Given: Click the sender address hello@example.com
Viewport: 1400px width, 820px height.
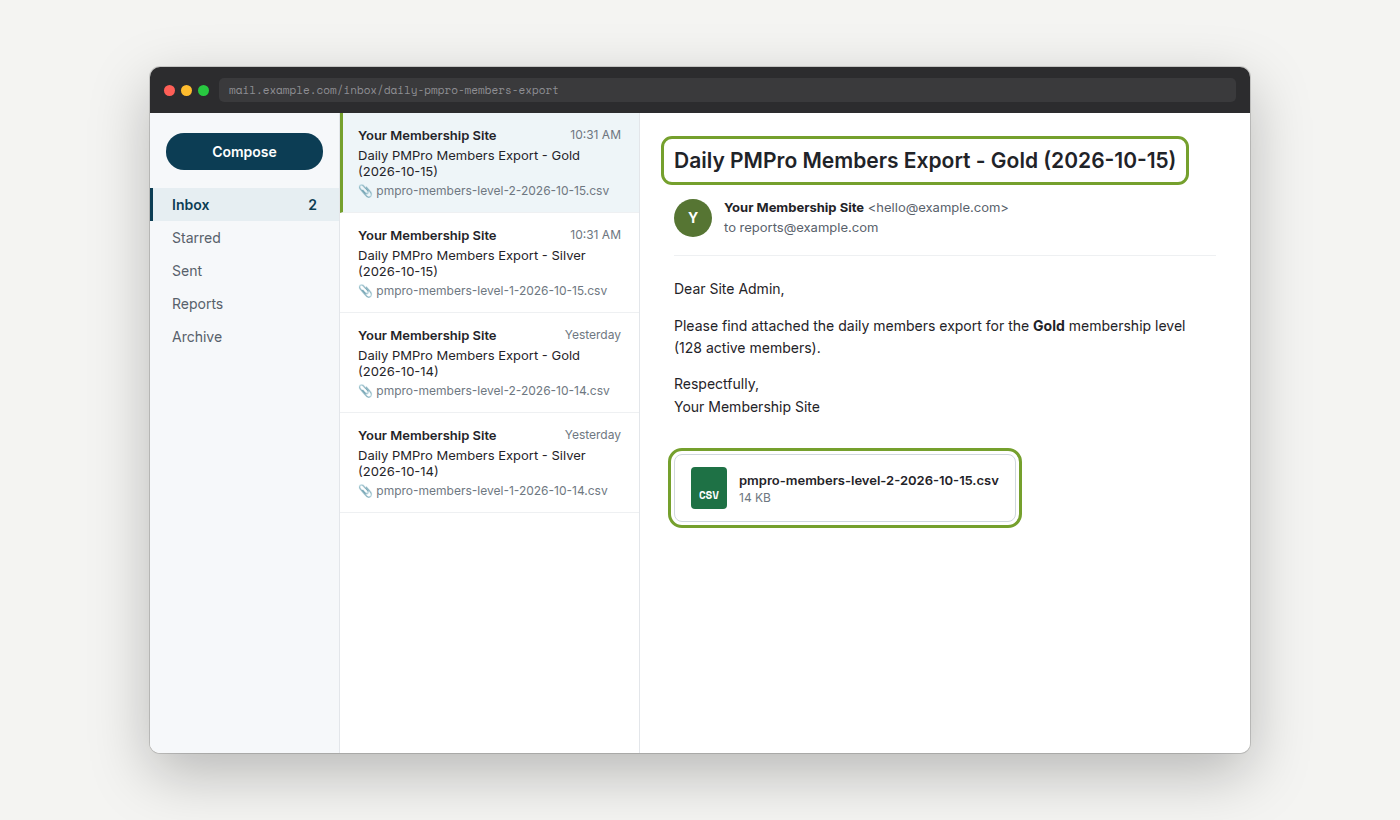Looking at the screenshot, I should (x=938, y=208).
